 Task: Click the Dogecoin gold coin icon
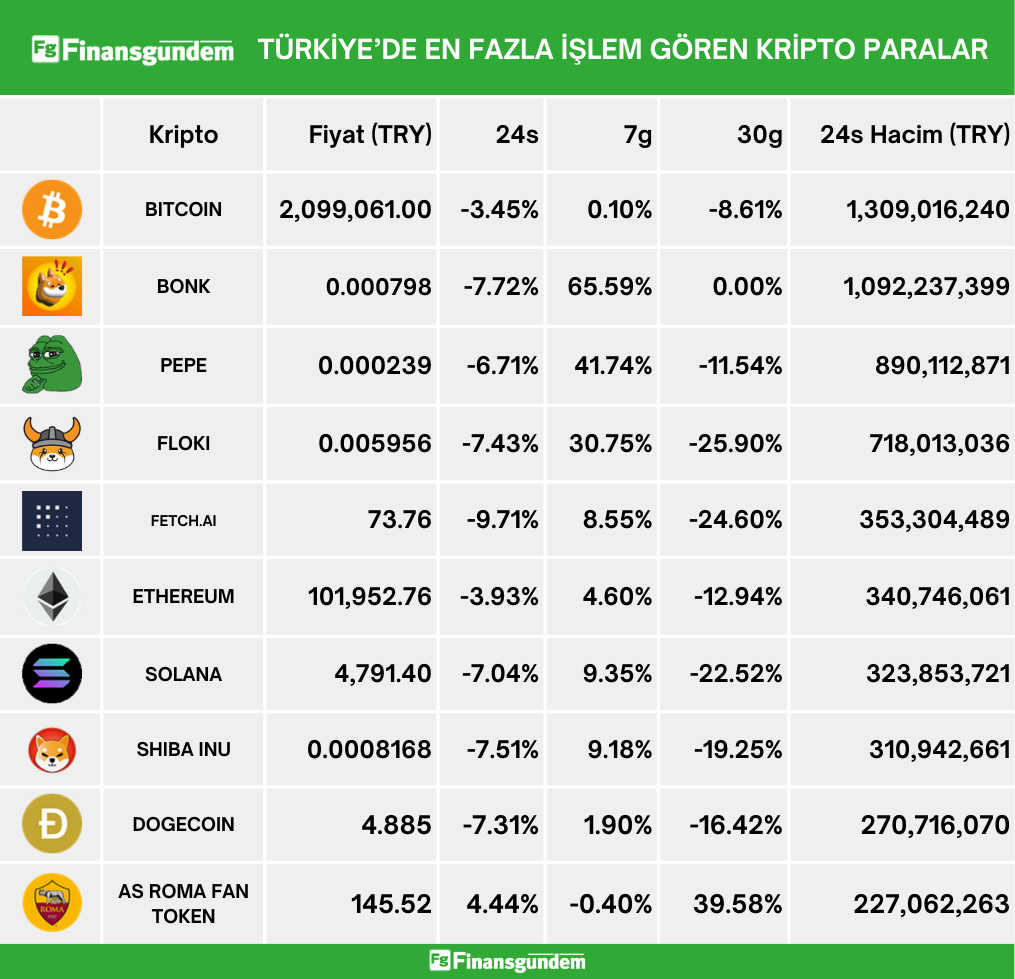[52, 825]
